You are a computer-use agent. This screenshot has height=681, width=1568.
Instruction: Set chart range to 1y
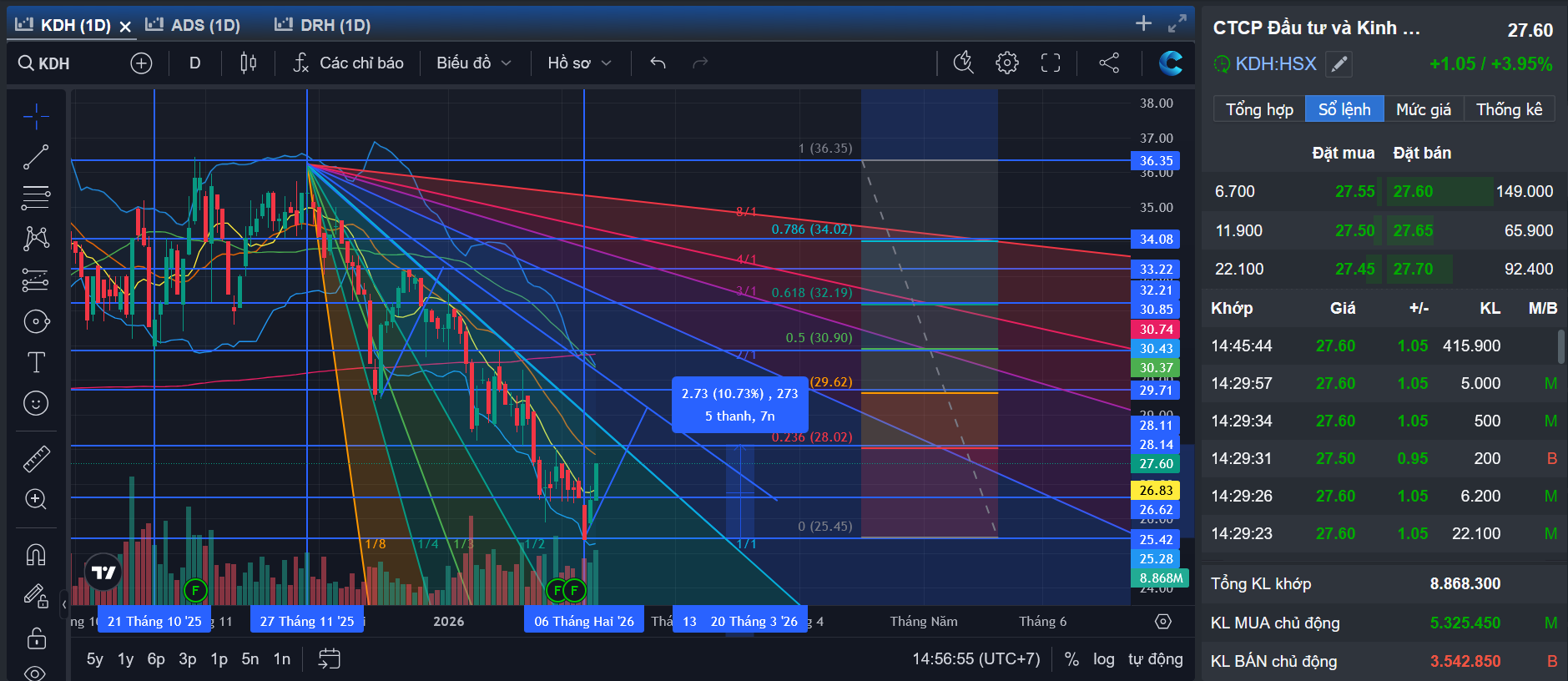coord(126,659)
